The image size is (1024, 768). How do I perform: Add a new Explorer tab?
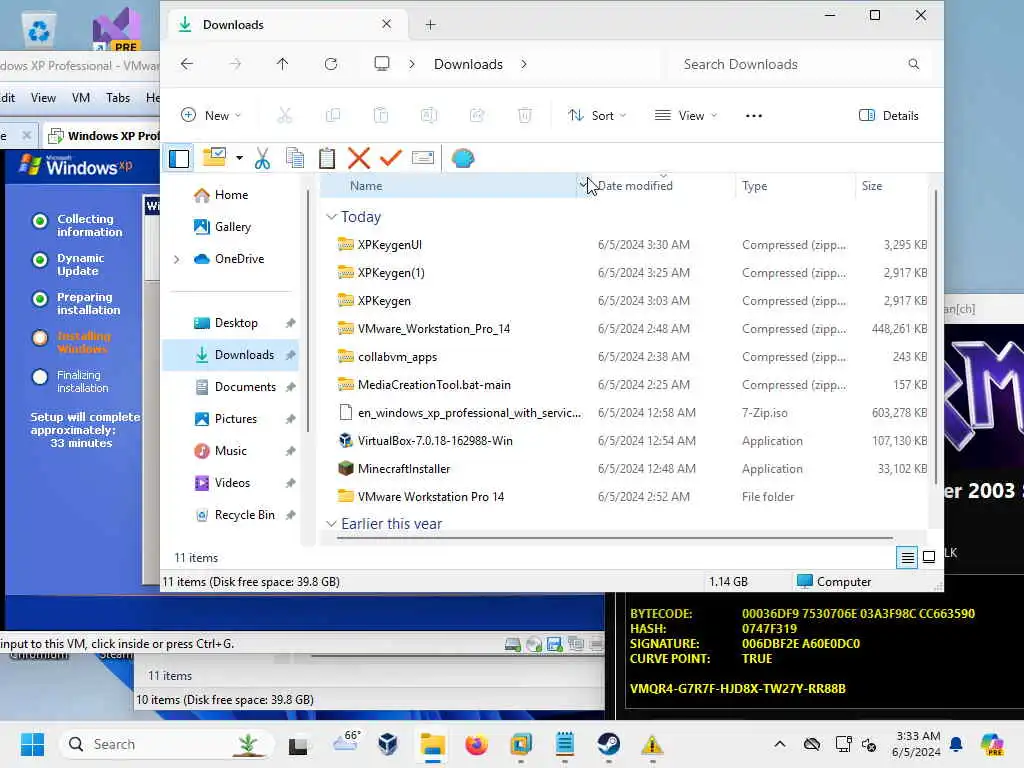coord(430,25)
